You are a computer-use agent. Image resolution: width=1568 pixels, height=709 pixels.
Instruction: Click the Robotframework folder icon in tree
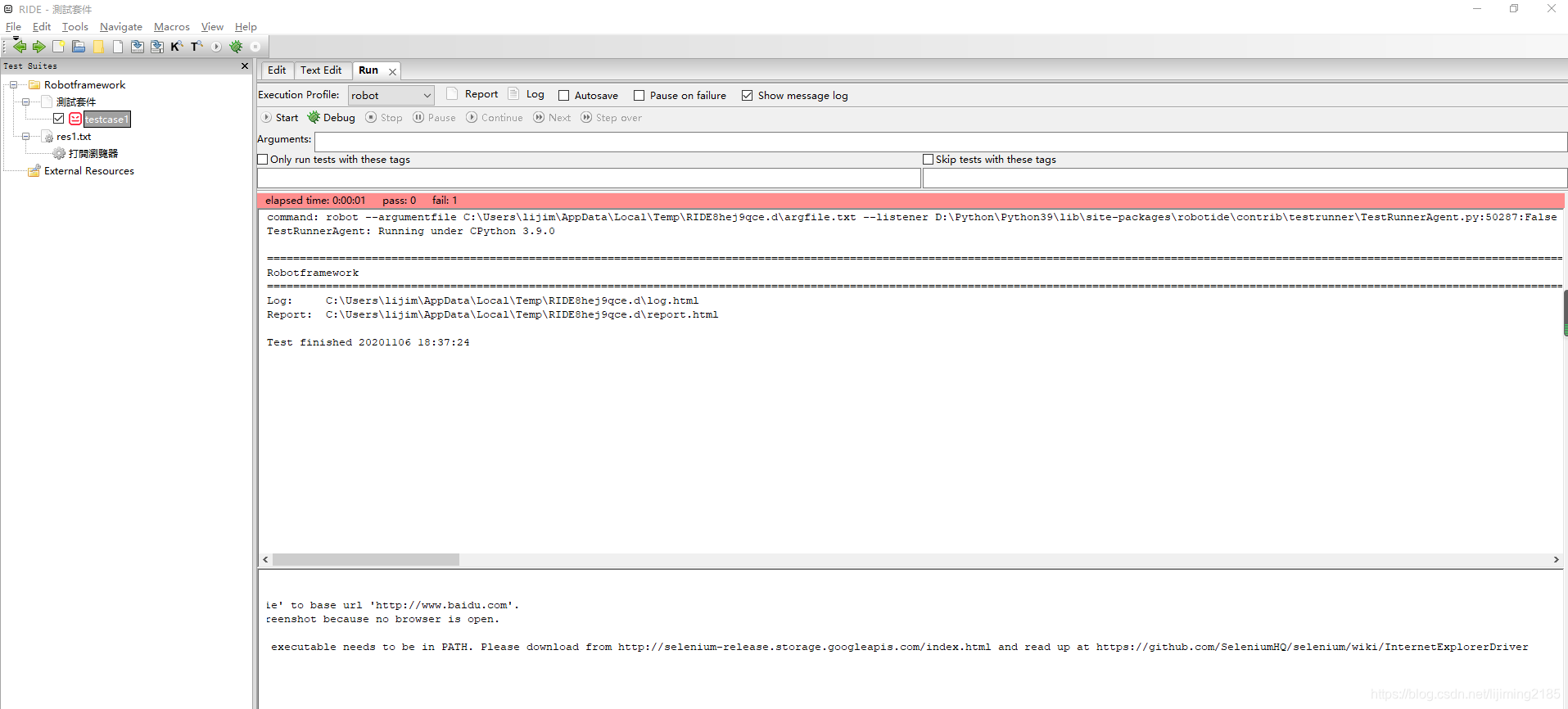[34, 85]
